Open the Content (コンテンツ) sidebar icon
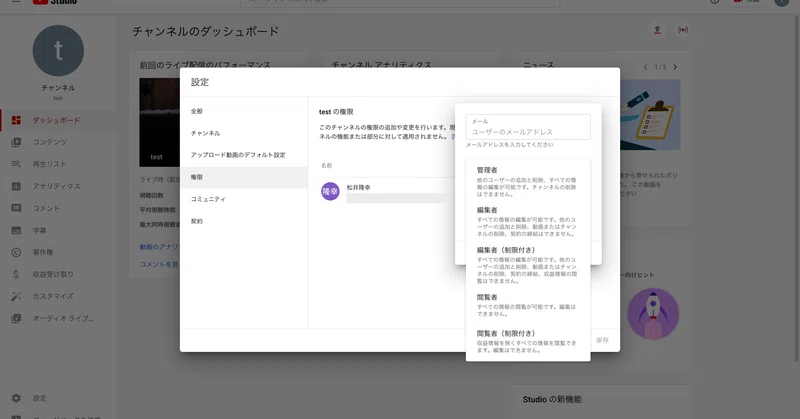Image resolution: width=800 pixels, height=419 pixels. pyautogui.click(x=16, y=142)
